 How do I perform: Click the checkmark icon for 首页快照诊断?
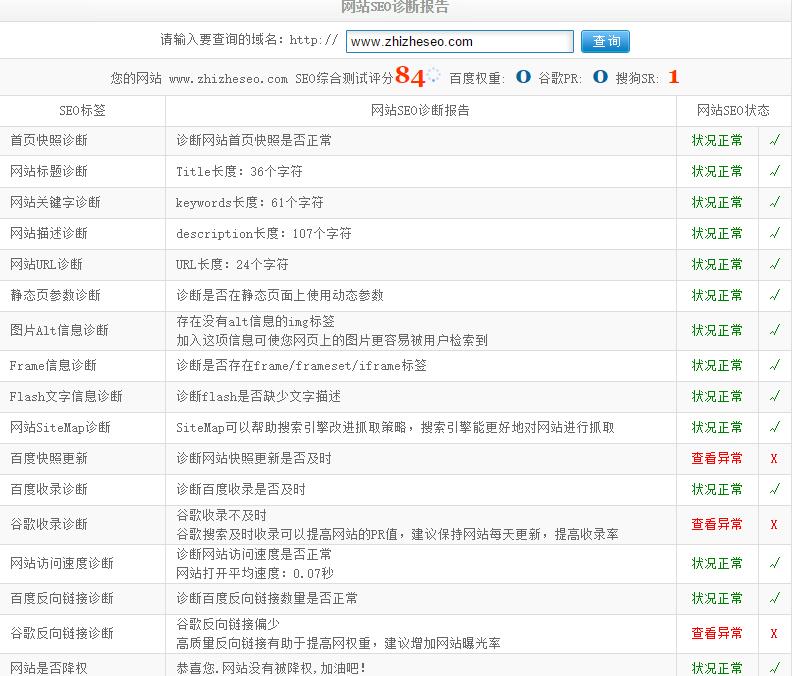pyautogui.click(x=774, y=141)
